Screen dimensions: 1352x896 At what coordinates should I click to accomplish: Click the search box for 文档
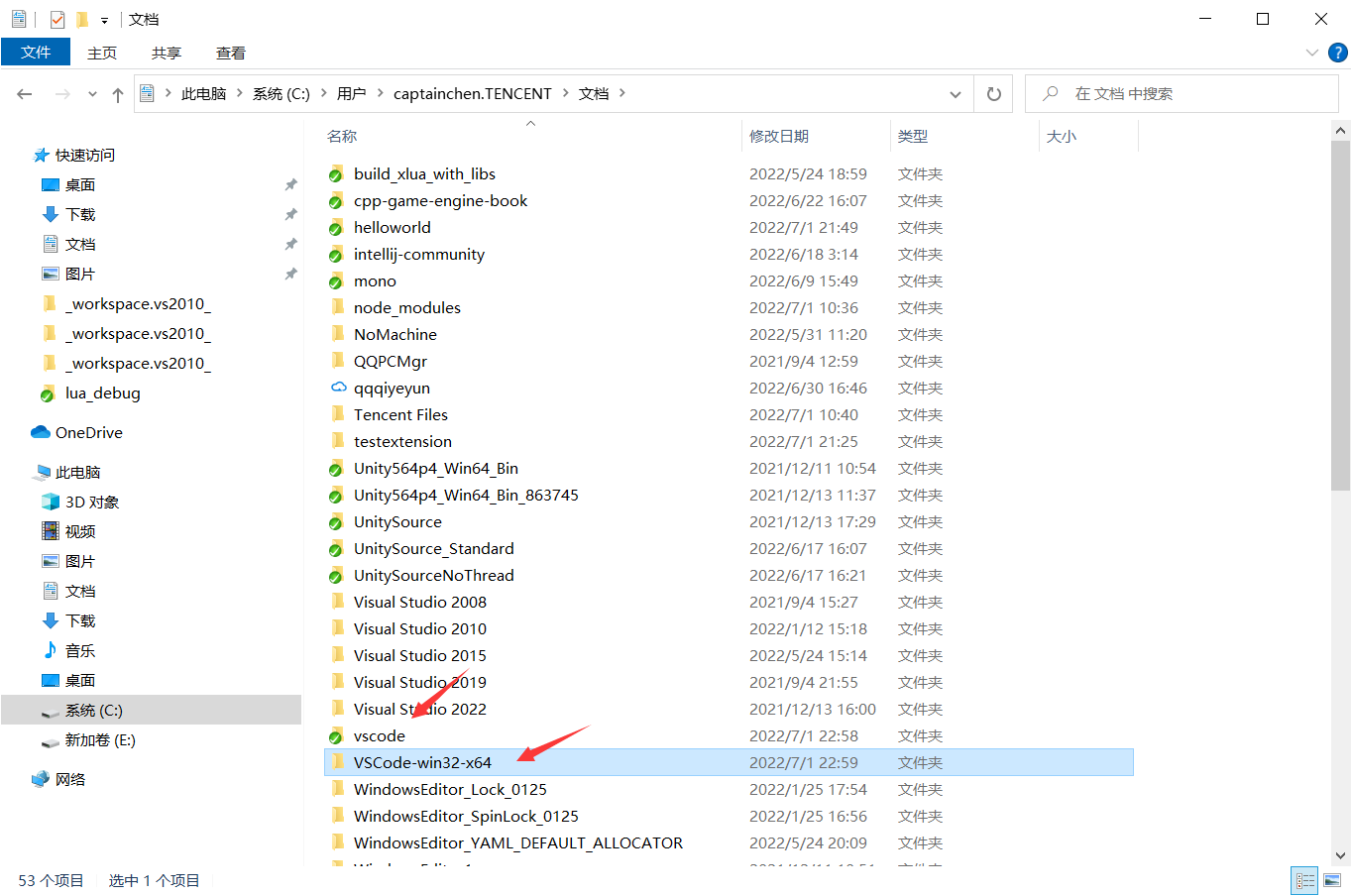(1182, 94)
